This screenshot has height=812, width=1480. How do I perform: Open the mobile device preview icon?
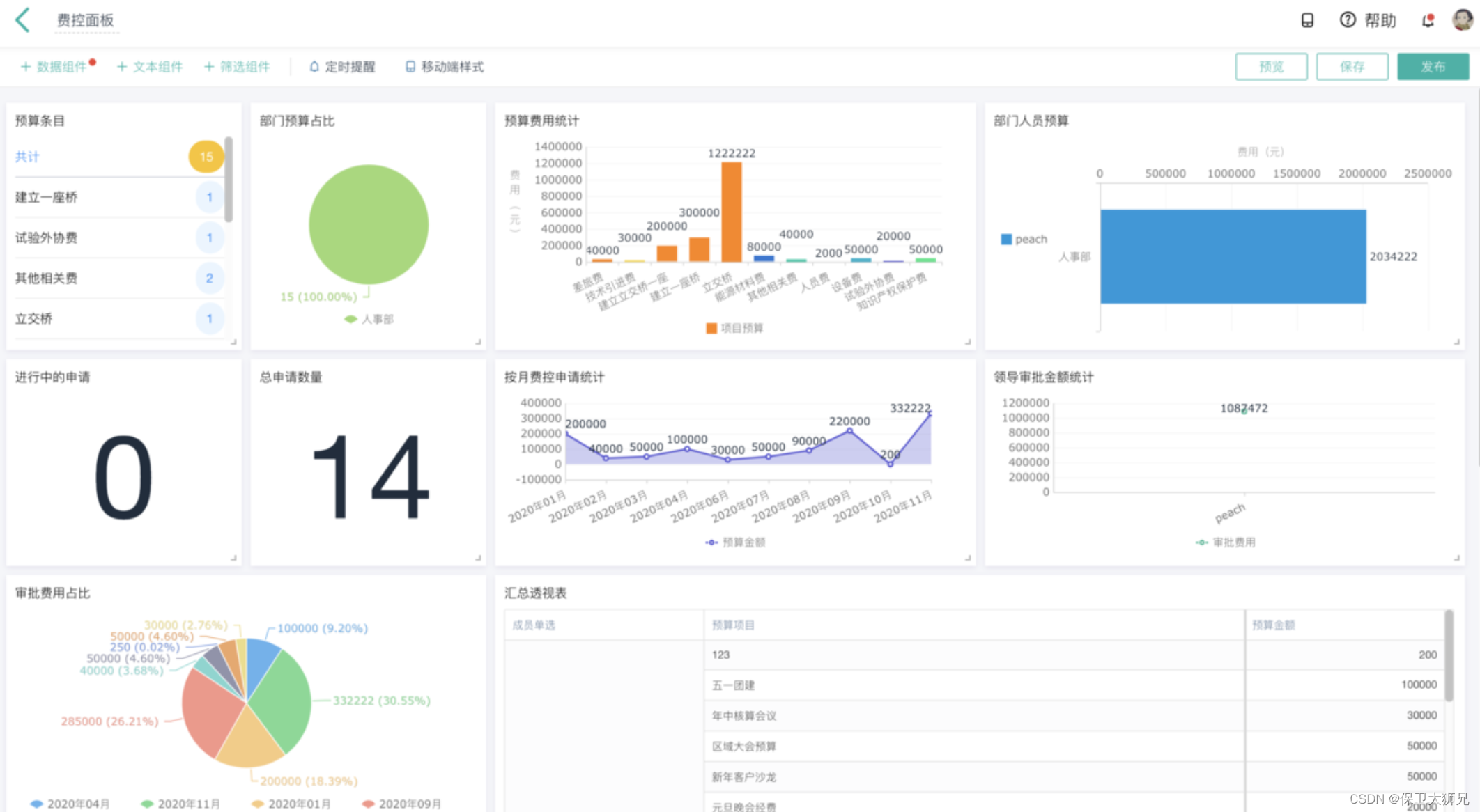pos(1307,20)
